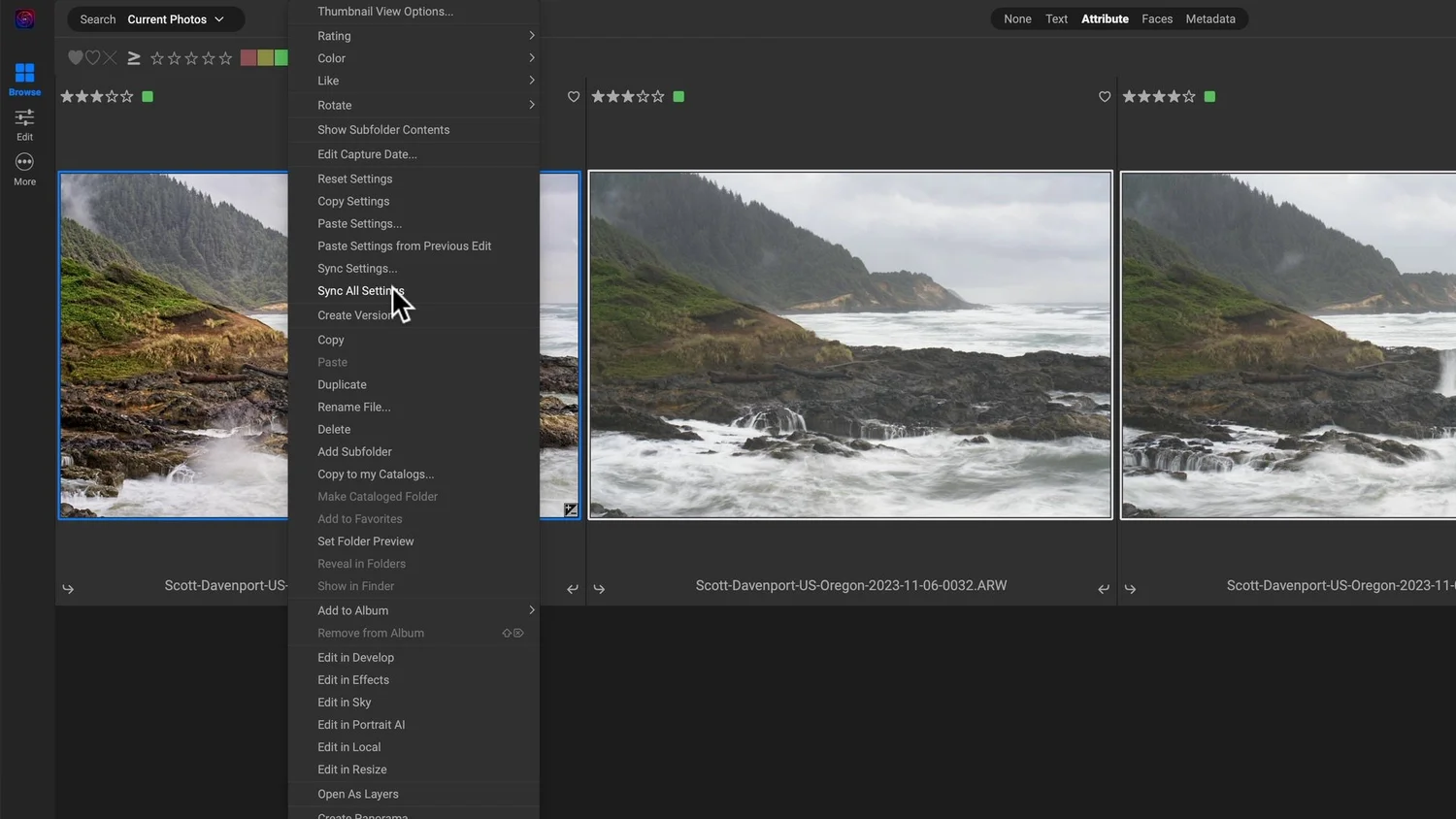Switch to the Metadata filter tab
This screenshot has height=819, width=1456.
pos(1210,18)
